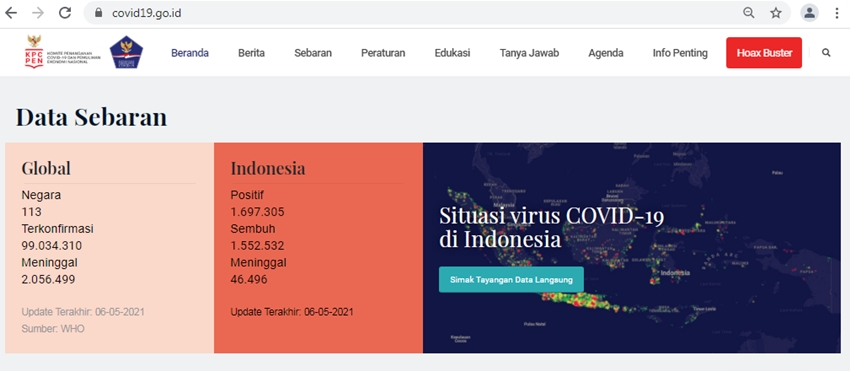Open the Berita menu item
Viewport: 850px width, 371px height.
click(x=252, y=53)
